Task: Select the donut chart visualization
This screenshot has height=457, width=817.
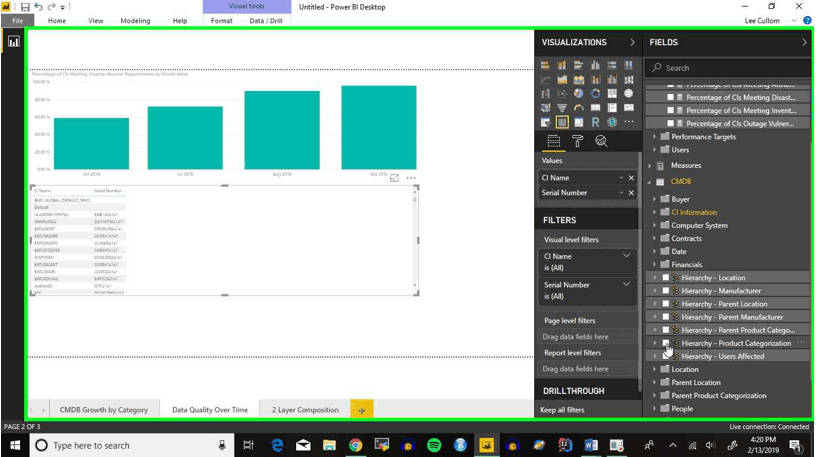Action: [x=595, y=93]
